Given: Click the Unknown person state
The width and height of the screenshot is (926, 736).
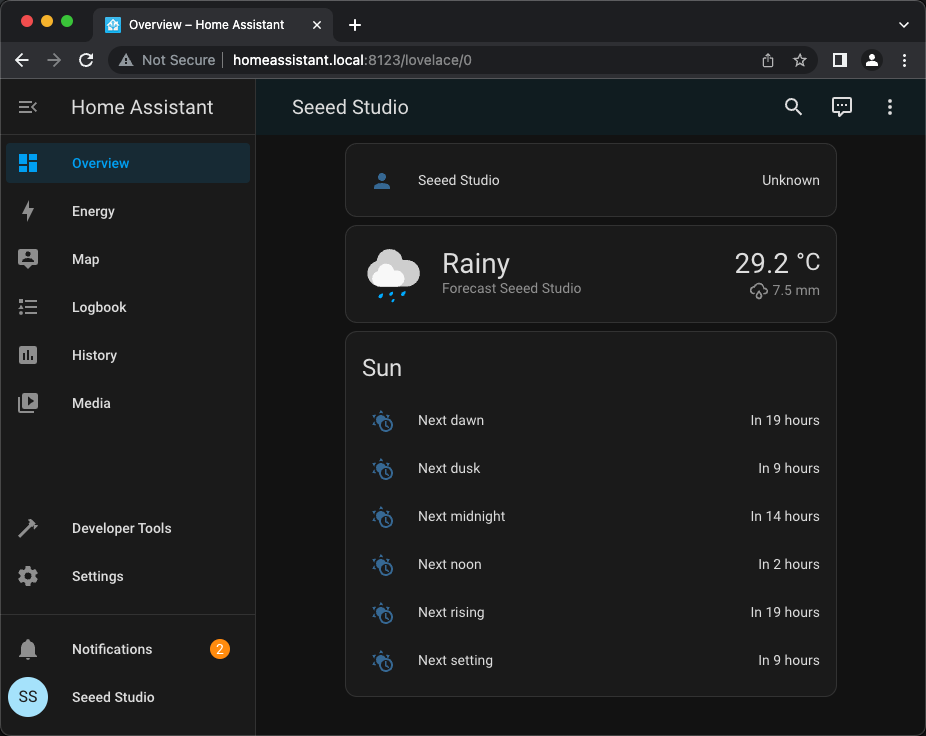Looking at the screenshot, I should coord(790,180).
